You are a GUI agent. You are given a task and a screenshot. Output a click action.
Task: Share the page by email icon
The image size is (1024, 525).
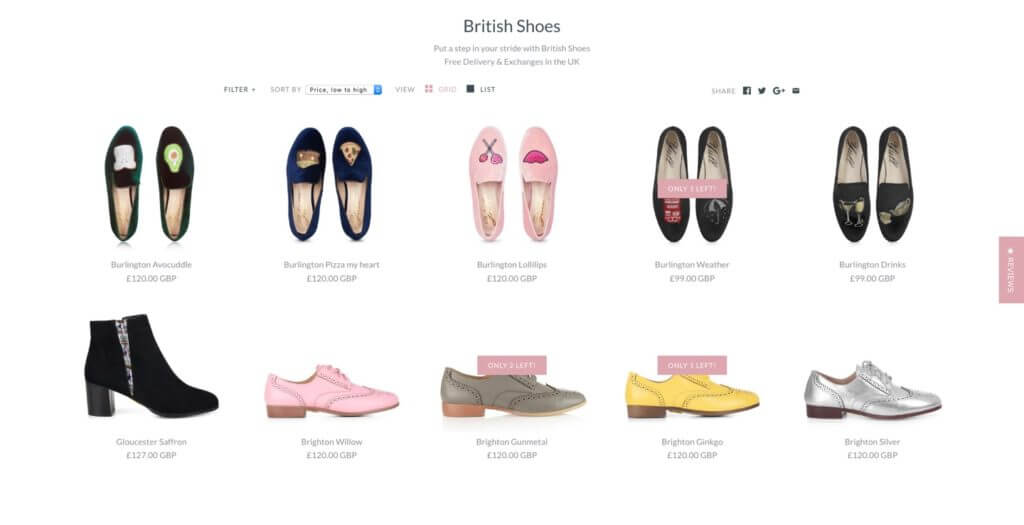(x=796, y=91)
